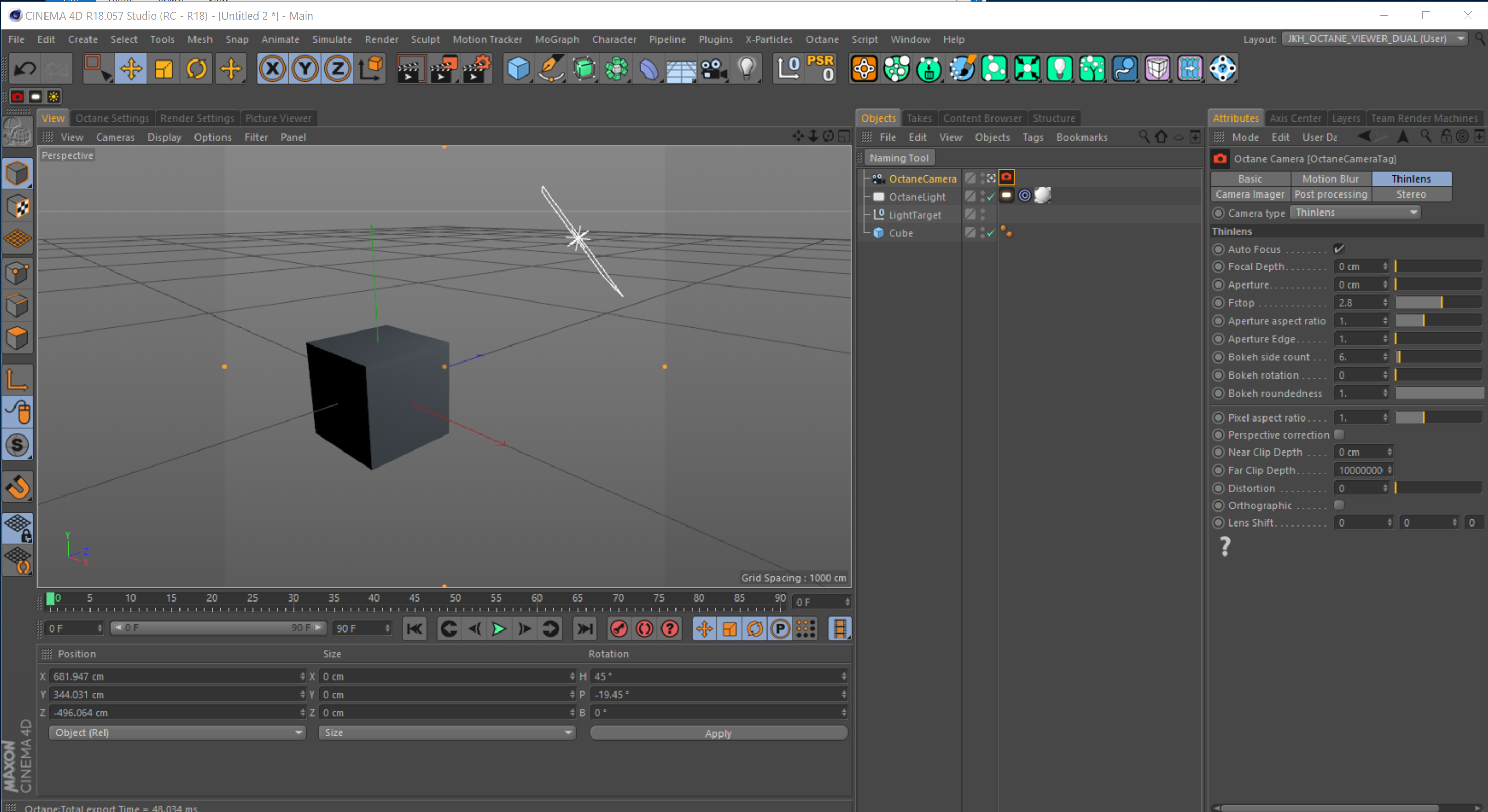Enable the Perspective correction checkbox
Image resolution: width=1488 pixels, height=812 pixels.
coord(1339,434)
